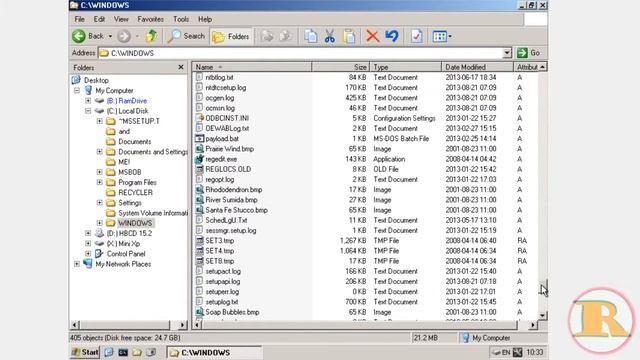640x360 pixels.
Task: Open the Start menu
Action: click(x=85, y=352)
